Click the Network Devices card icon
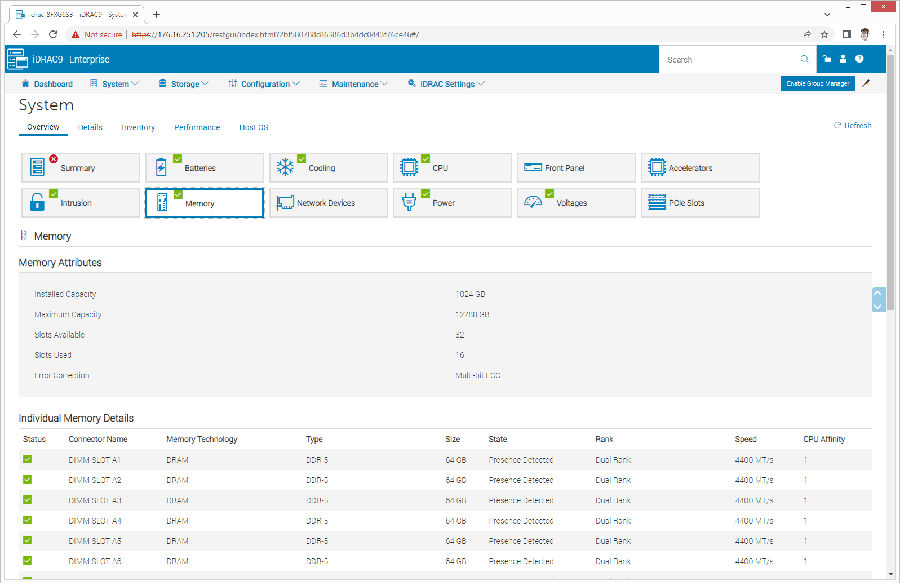Viewport: 900px width, 583px height. (x=284, y=203)
